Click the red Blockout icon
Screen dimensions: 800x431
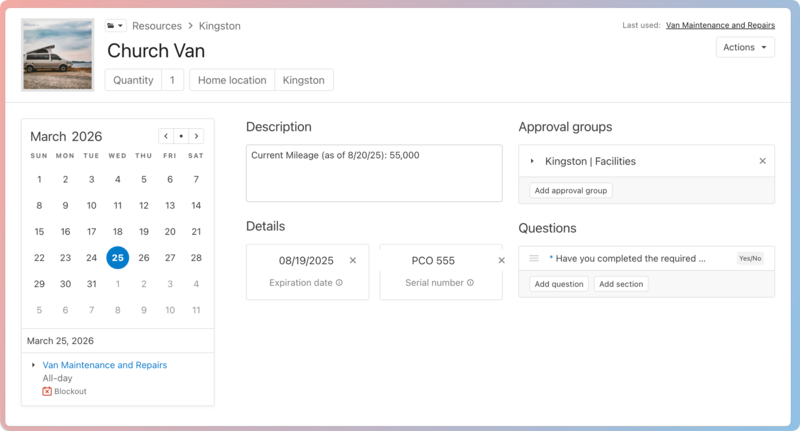coord(47,391)
